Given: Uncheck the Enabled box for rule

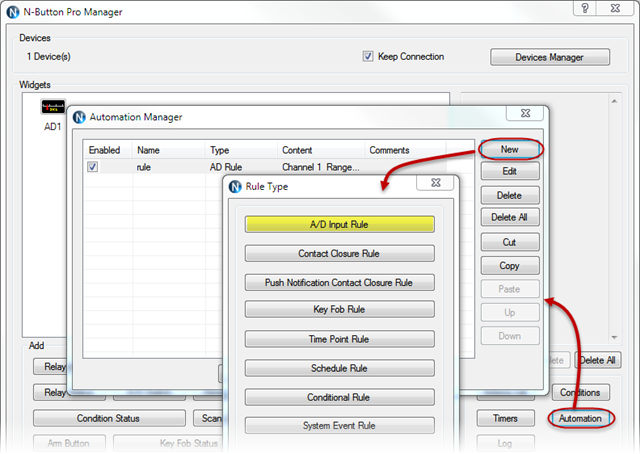Looking at the screenshot, I should [x=93, y=167].
